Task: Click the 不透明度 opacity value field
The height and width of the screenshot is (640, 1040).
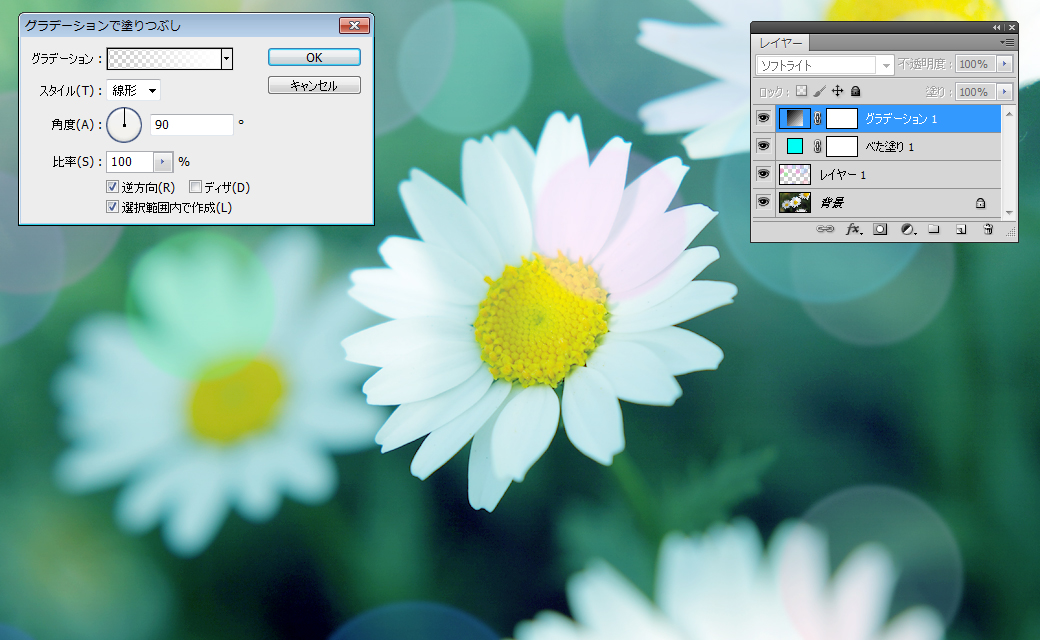Action: 976,64
